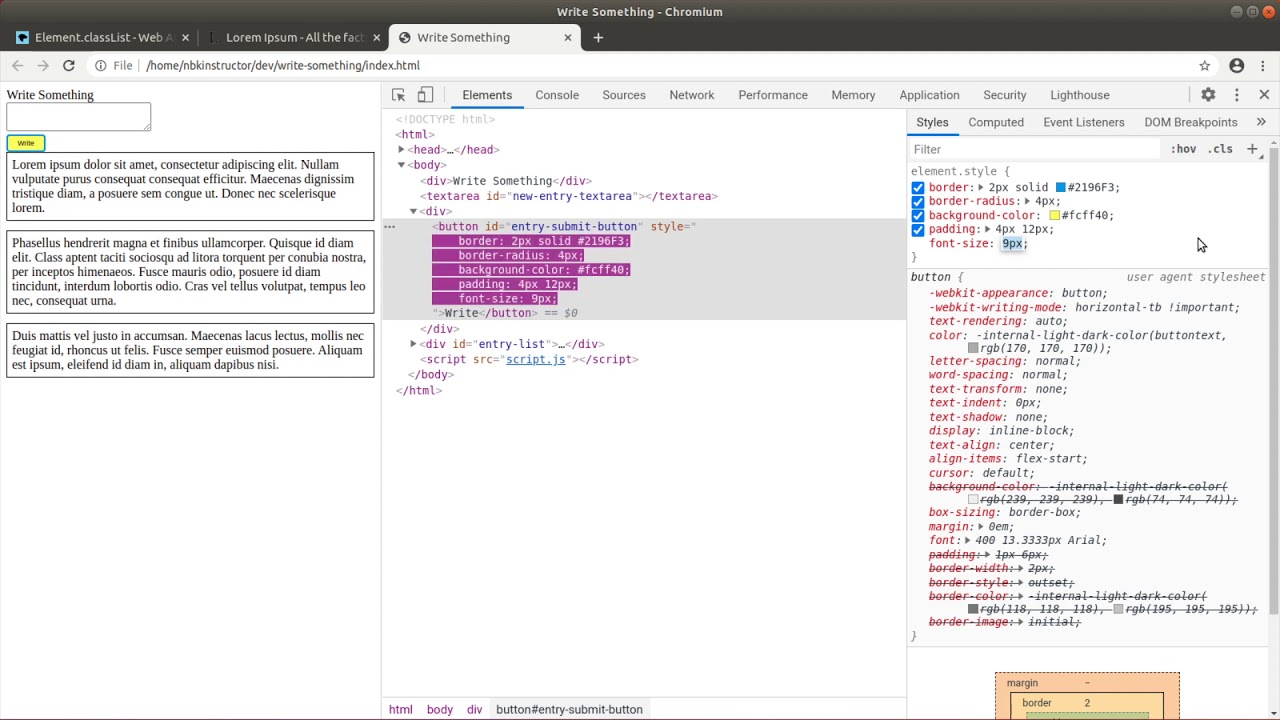Image resolution: width=1280 pixels, height=720 pixels.
Task: Toggle the border-radius property checkbox
Action: (x=918, y=201)
